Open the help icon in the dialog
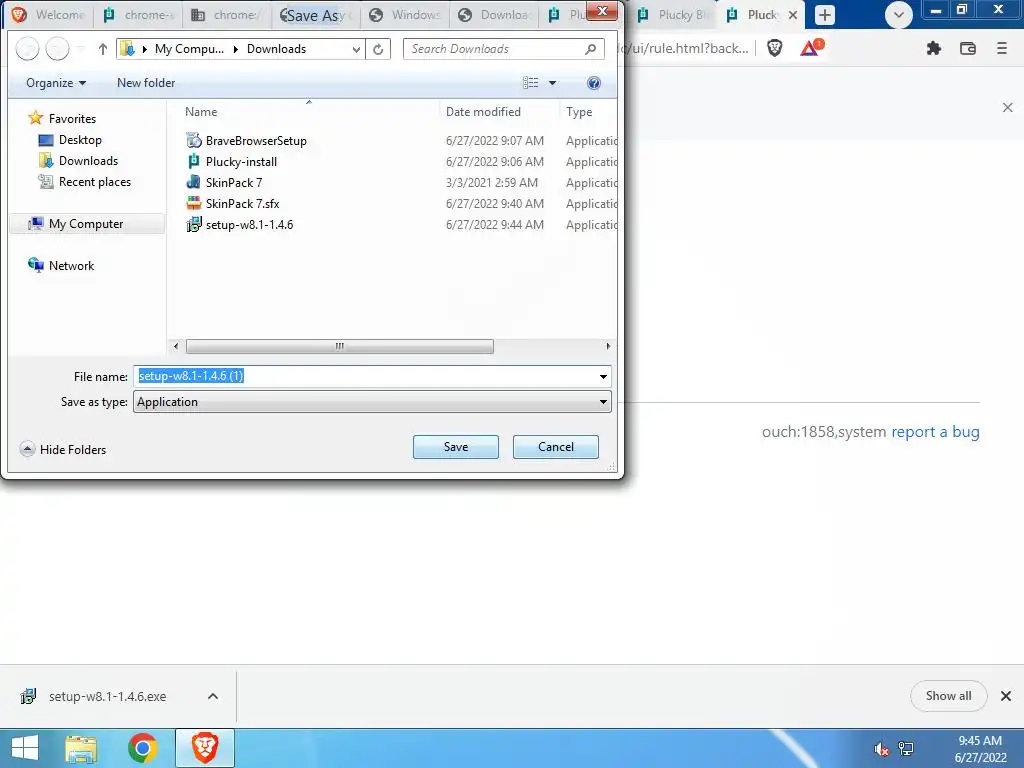Viewport: 1024px width, 768px height. [x=594, y=83]
